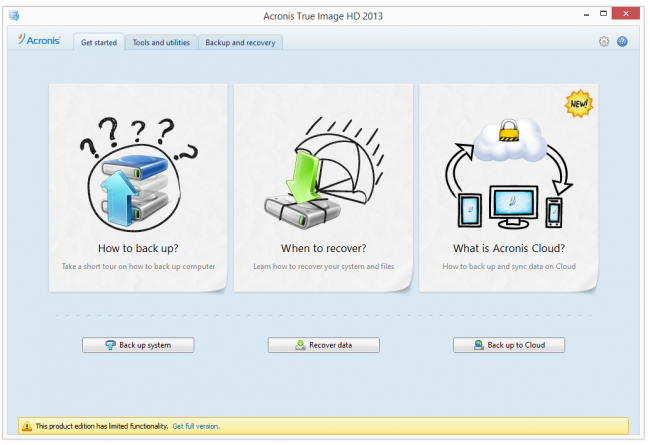Open the Tools and utilities tab
The height and width of the screenshot is (445, 650).
pos(161,42)
